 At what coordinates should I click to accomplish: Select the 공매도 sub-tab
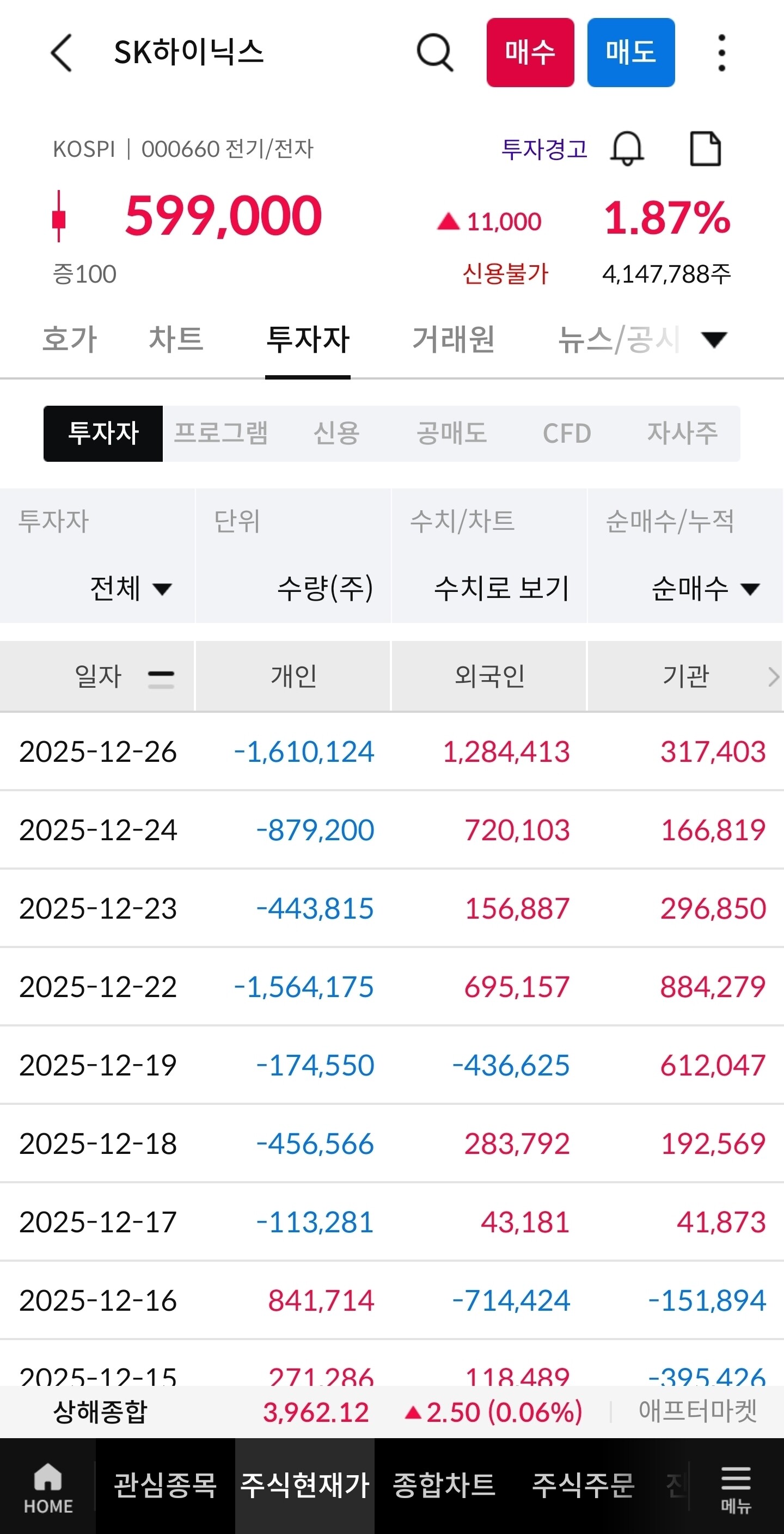[451, 433]
